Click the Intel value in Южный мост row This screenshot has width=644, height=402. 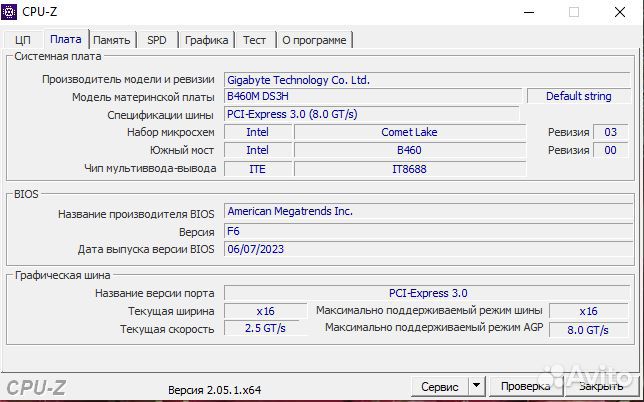point(258,150)
